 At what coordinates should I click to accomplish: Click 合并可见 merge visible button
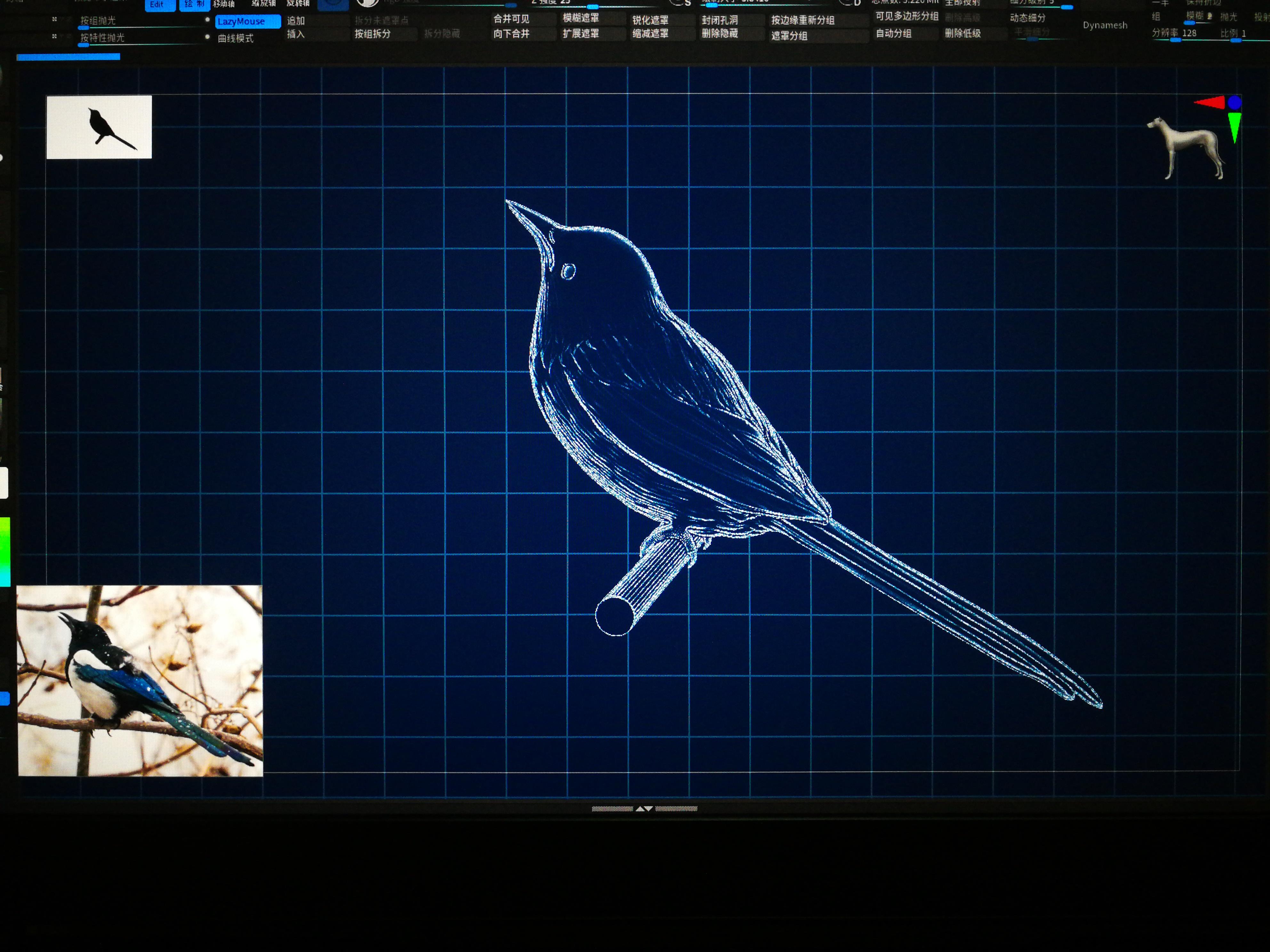pos(511,19)
